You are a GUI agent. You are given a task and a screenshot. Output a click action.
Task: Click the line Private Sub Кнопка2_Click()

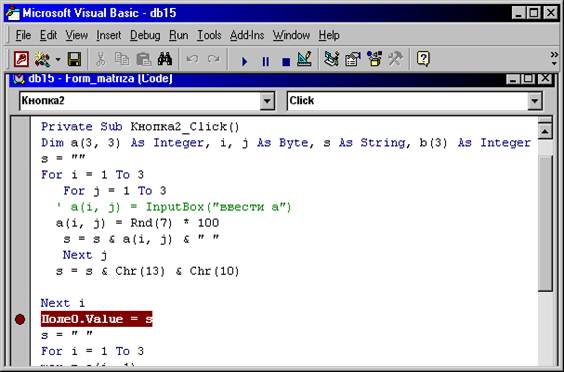(140, 127)
